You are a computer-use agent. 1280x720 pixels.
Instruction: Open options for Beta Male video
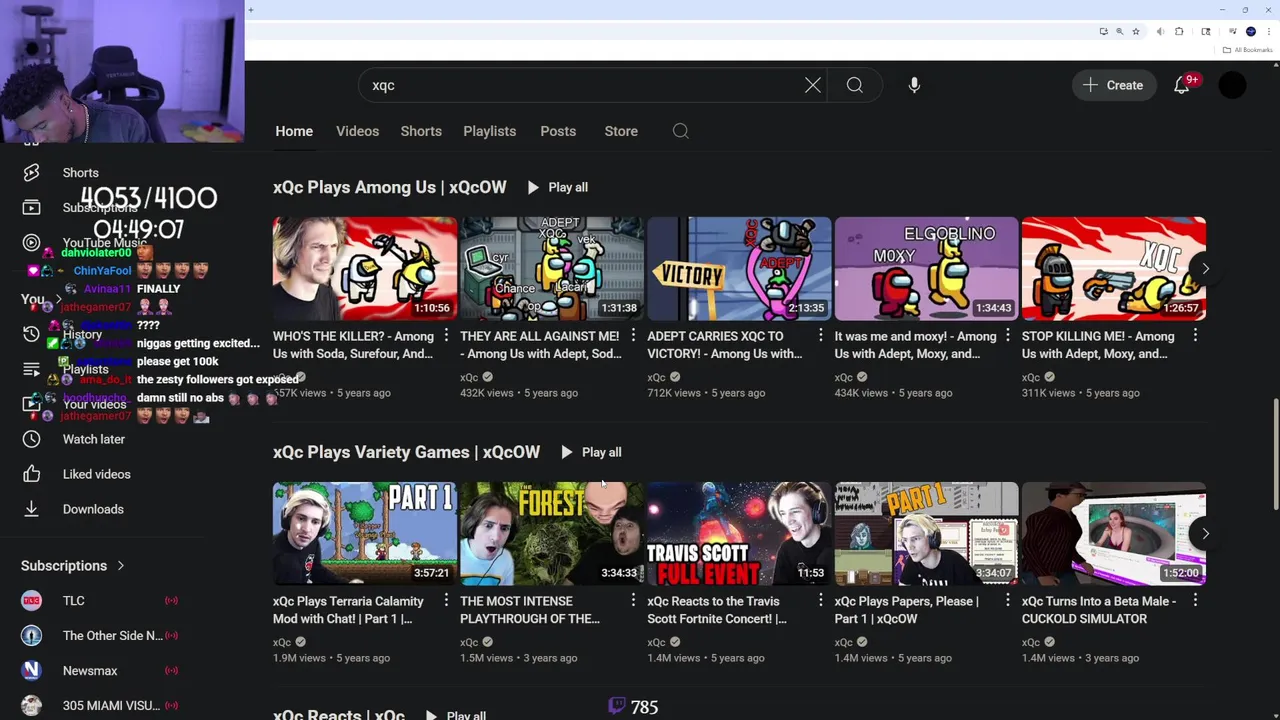click(x=1195, y=600)
